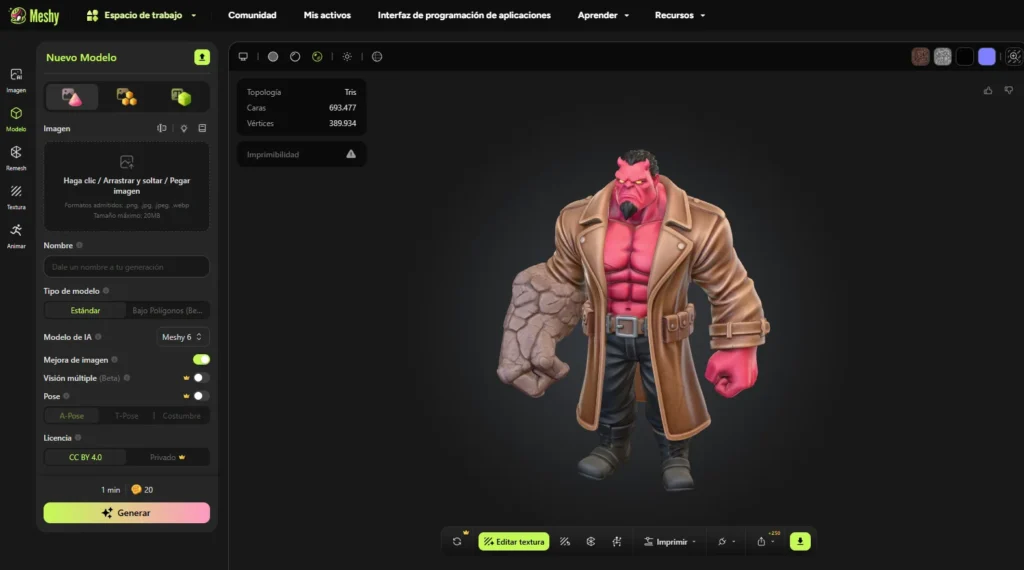Click the thumbs up icon

(988, 90)
